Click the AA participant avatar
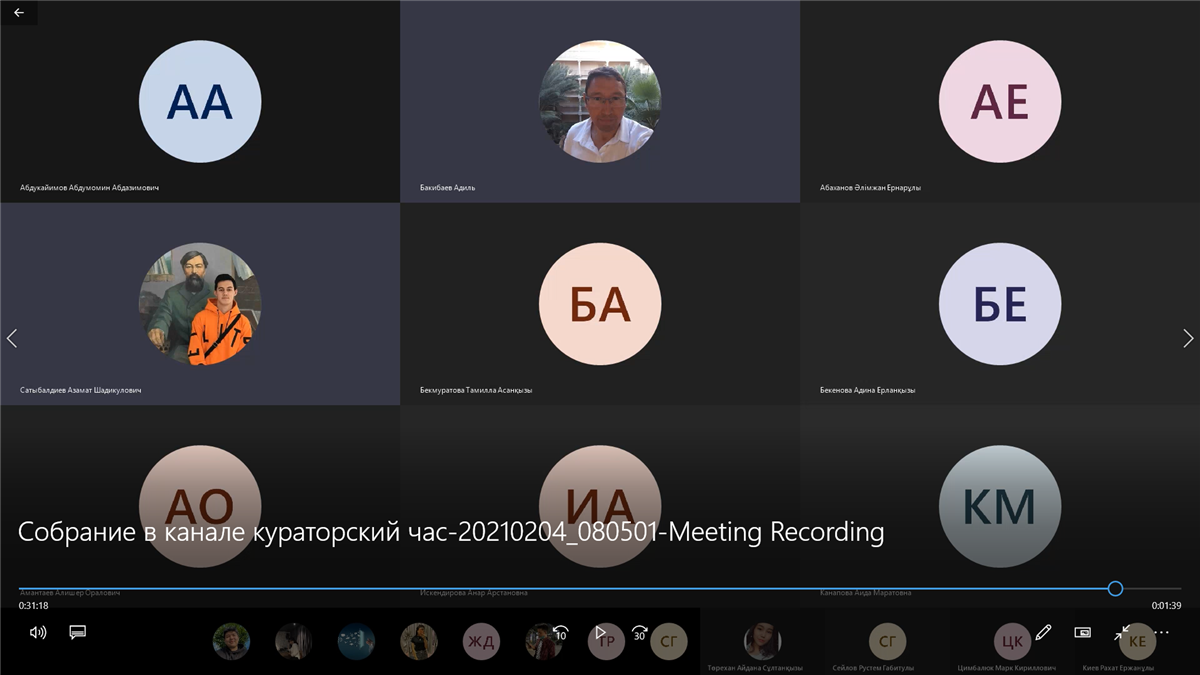The height and width of the screenshot is (675, 1200). (200, 101)
